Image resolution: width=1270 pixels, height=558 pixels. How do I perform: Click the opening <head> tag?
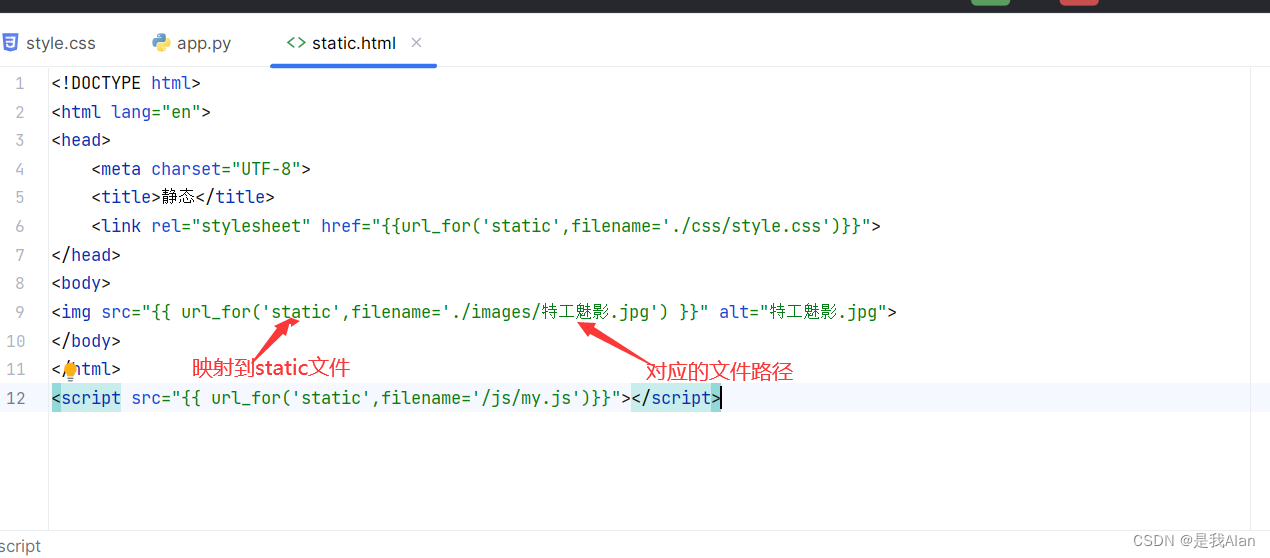[81, 141]
